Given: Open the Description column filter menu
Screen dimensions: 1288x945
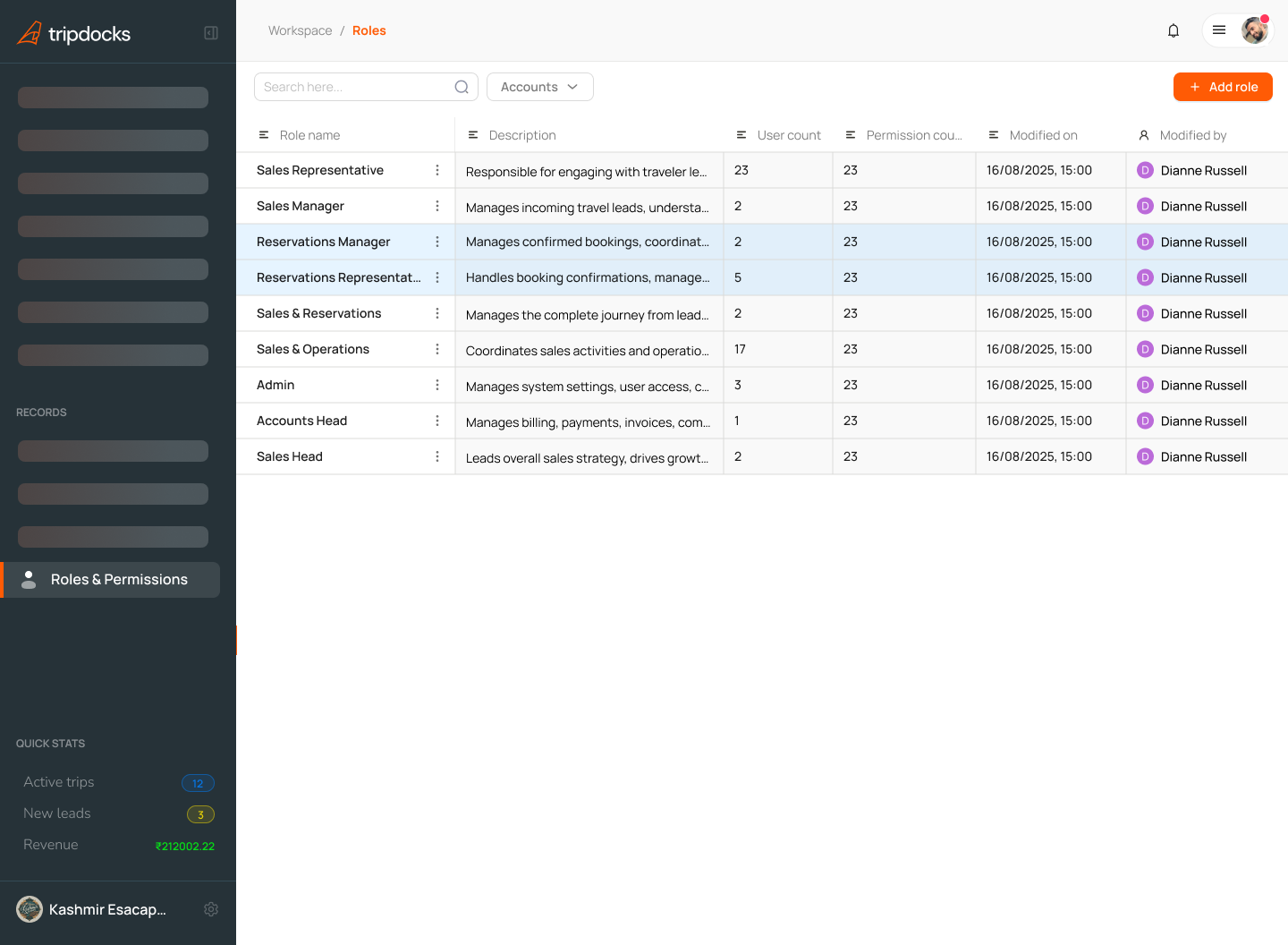Looking at the screenshot, I should pos(473,134).
